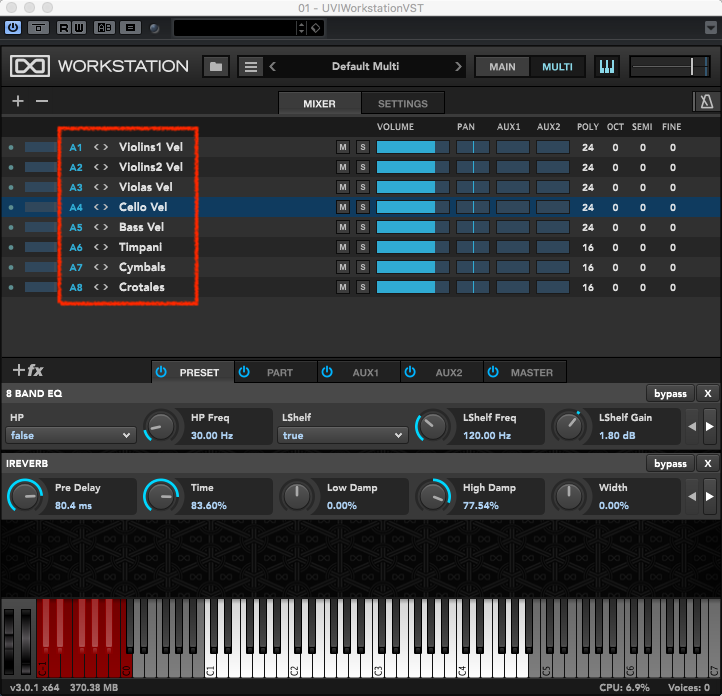
Task: Select the Bass Vel part name
Action: click(141, 227)
